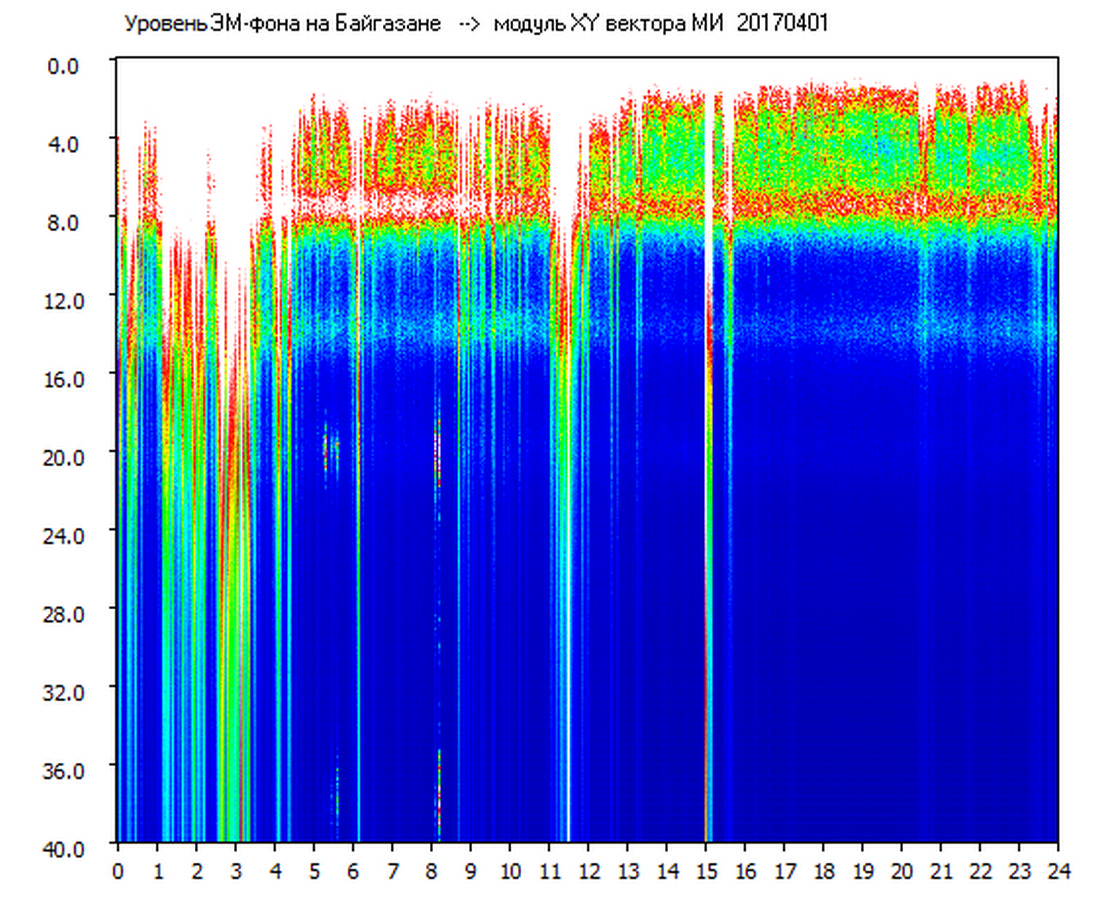
Task: Click the 20.0 vertical axis label
Action: [77, 456]
